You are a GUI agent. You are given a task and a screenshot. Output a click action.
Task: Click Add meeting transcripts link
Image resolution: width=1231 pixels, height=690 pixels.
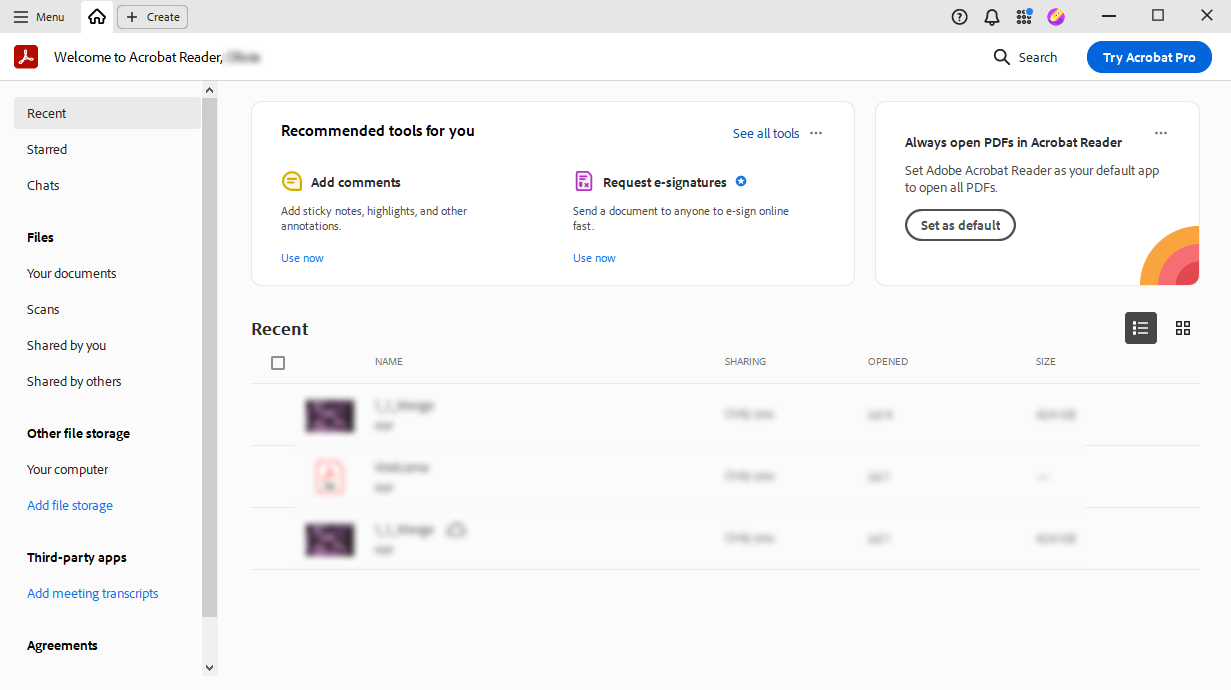93,594
